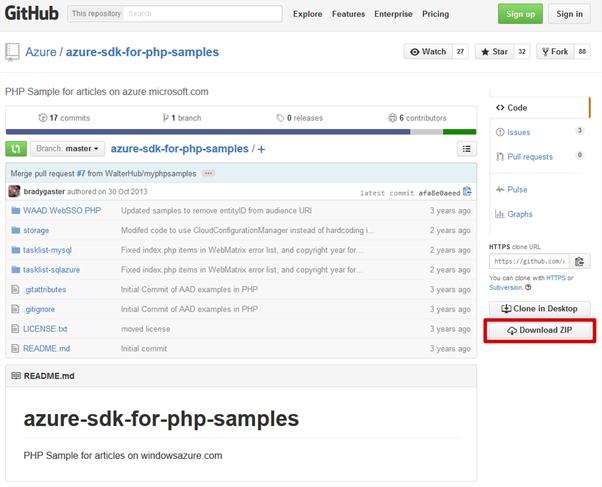Screen dimensions: 602x487
Task: Click pull request #7 link in commit message
Action: tap(81, 173)
